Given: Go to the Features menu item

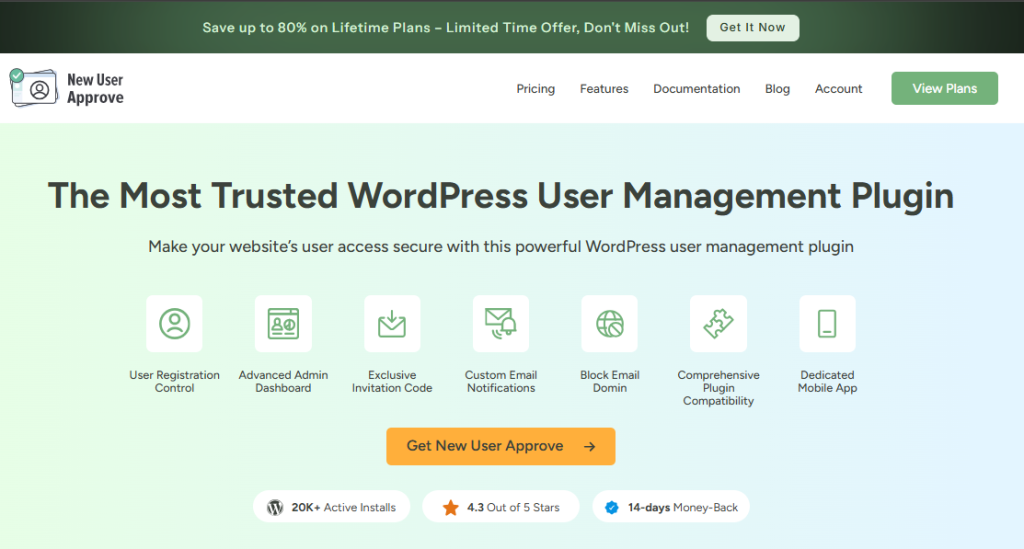Looking at the screenshot, I should point(604,89).
